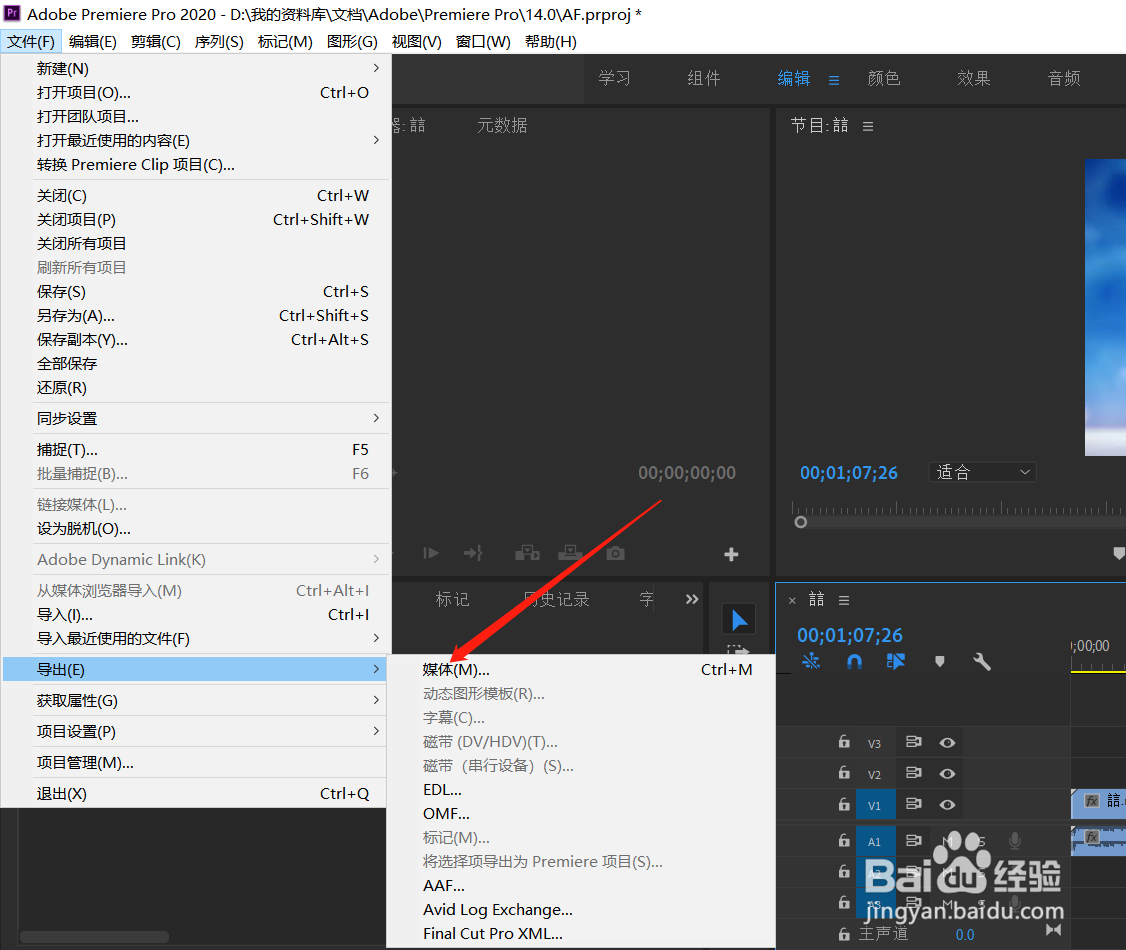This screenshot has height=950, width=1126.
Task: Toggle V3 track output eye
Action: (947, 742)
